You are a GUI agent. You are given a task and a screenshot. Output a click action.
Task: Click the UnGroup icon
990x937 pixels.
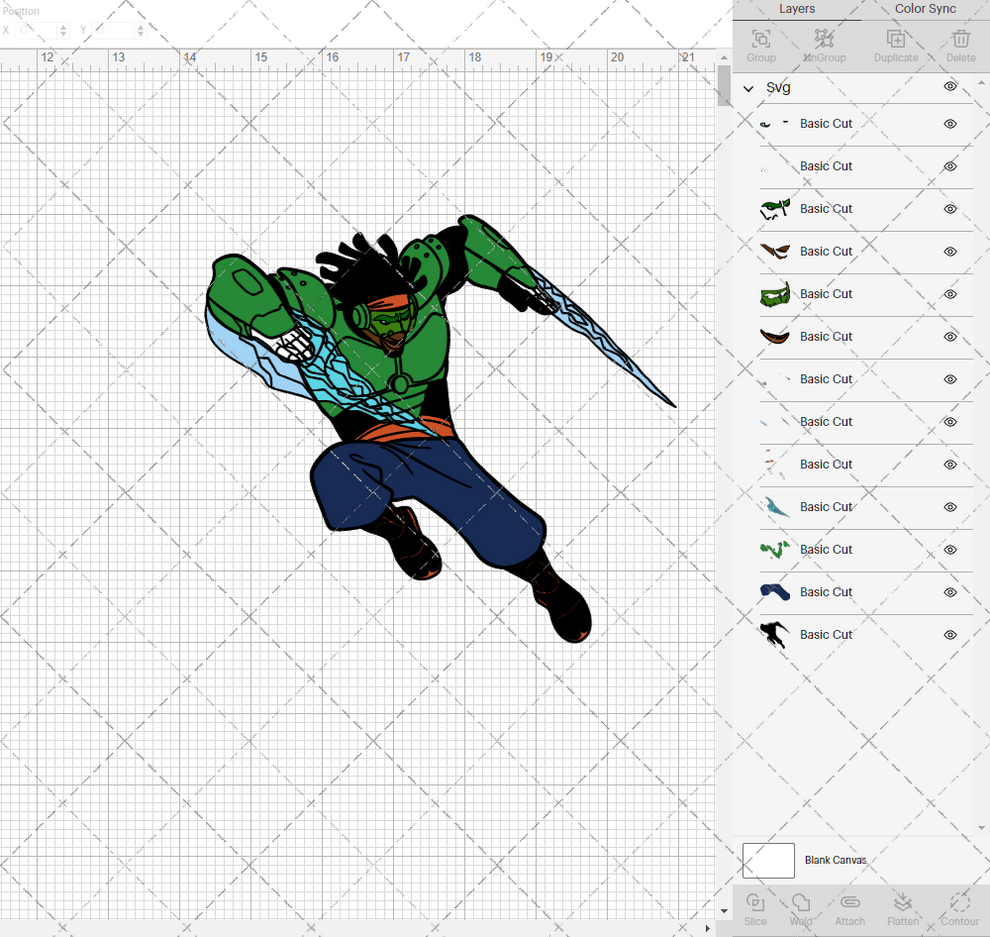pyautogui.click(x=824, y=42)
